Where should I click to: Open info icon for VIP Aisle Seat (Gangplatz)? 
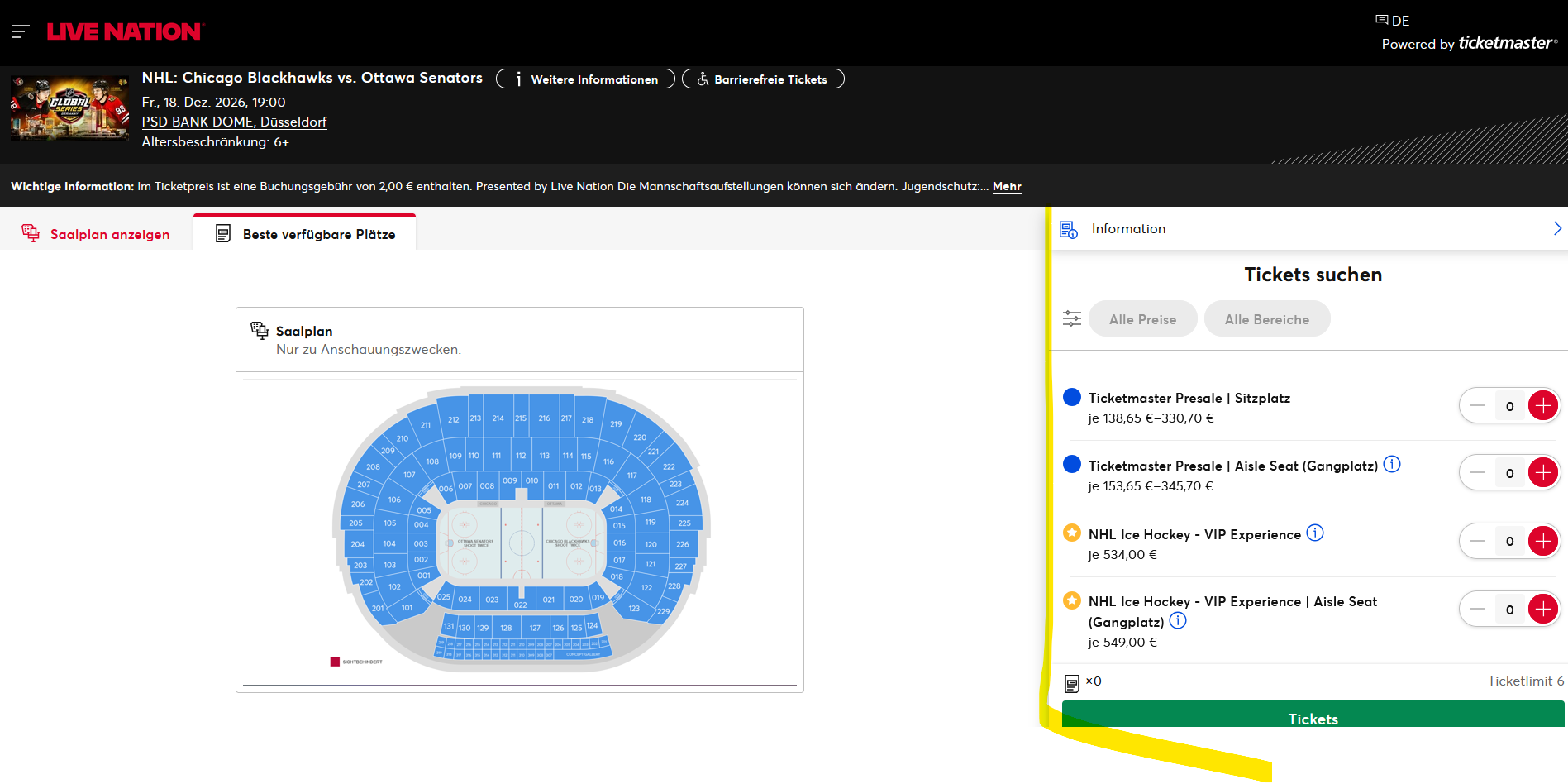pyautogui.click(x=1178, y=621)
